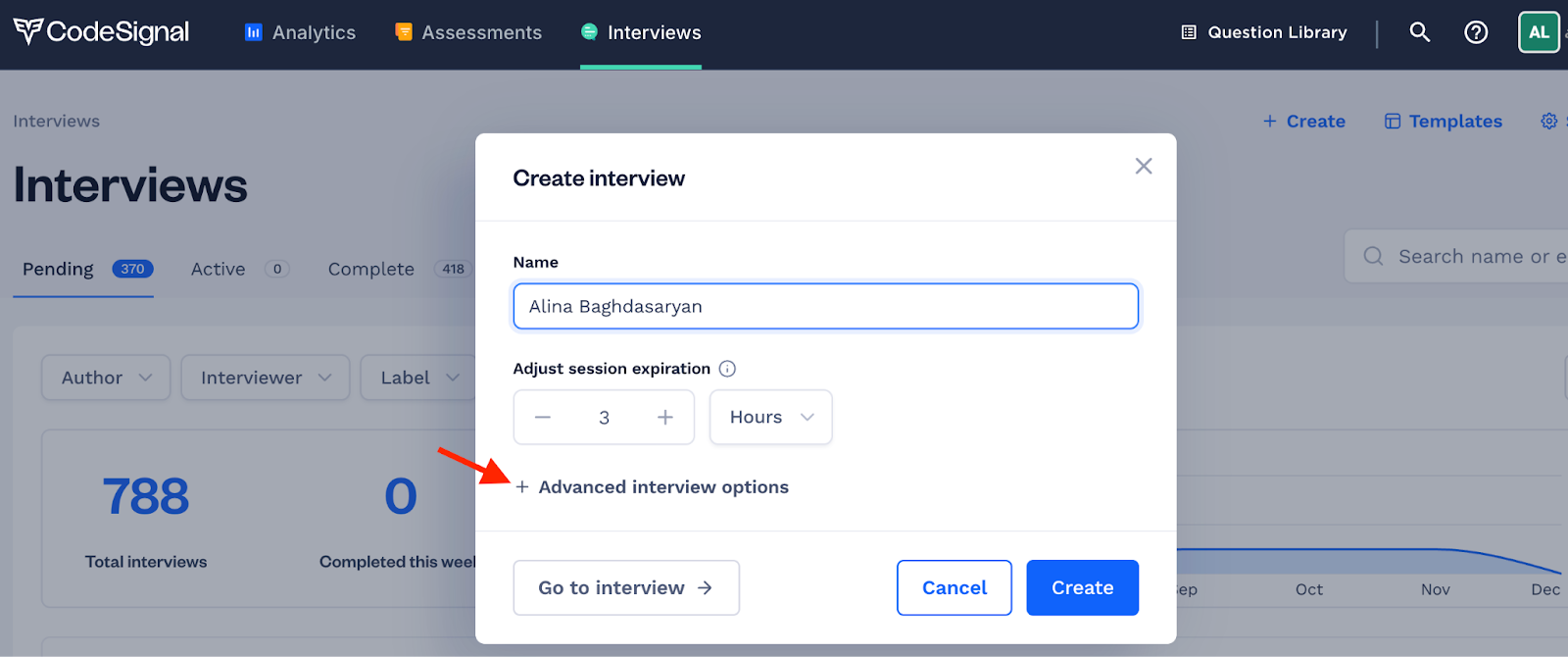This screenshot has width=1568, height=657.
Task: Close the Create interview dialog
Action: [x=1143, y=166]
